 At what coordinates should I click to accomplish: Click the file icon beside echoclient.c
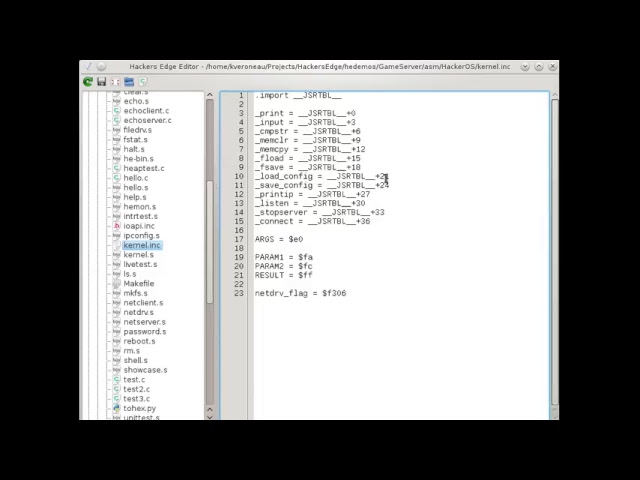pyautogui.click(x=116, y=111)
